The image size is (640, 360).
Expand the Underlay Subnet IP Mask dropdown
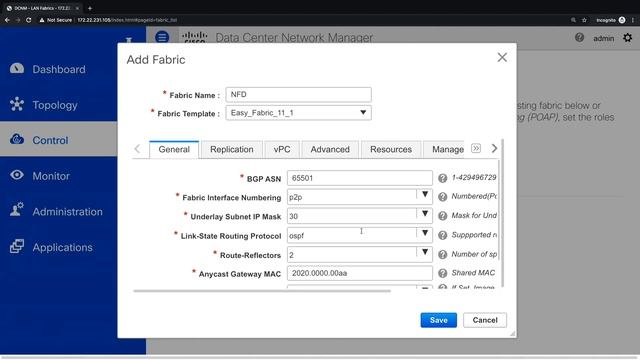[425, 214]
